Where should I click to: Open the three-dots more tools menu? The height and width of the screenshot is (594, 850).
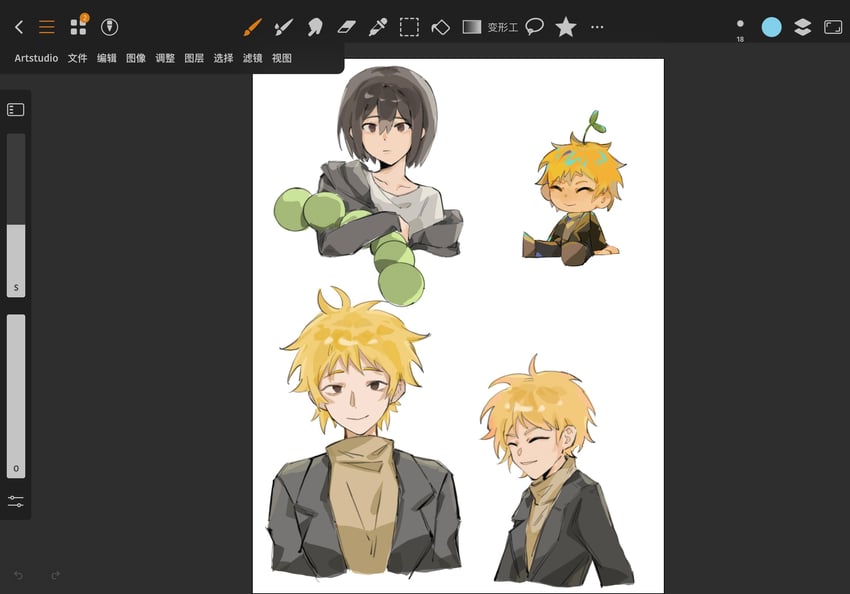tap(597, 27)
